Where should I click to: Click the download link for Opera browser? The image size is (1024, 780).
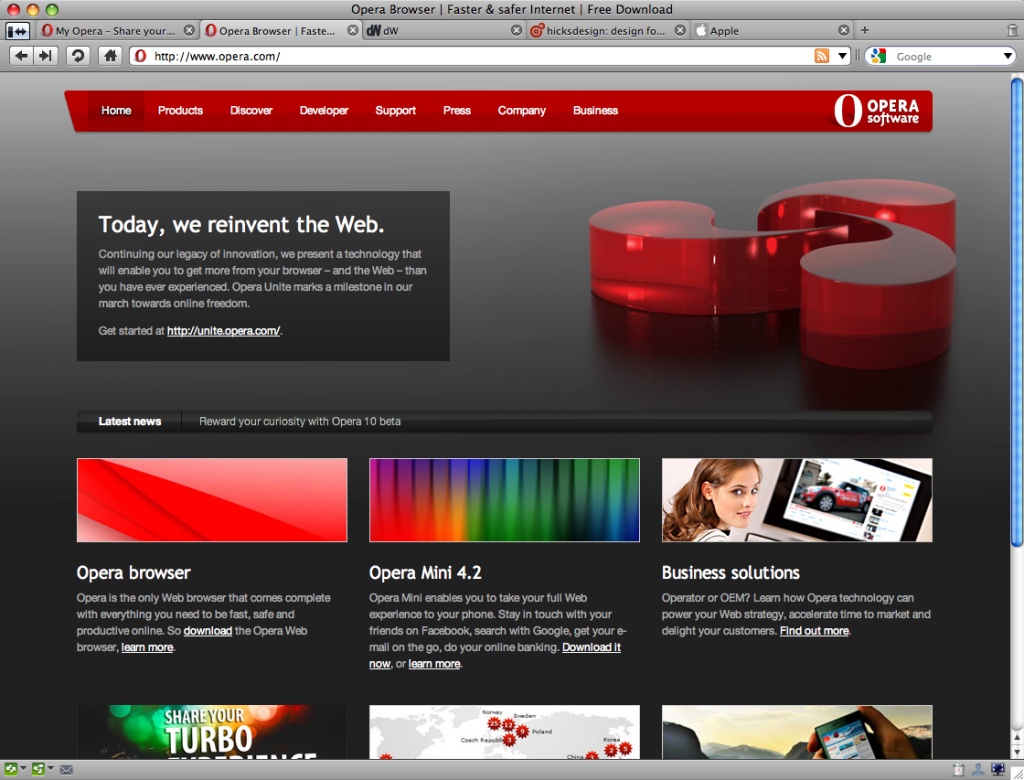coord(208,630)
